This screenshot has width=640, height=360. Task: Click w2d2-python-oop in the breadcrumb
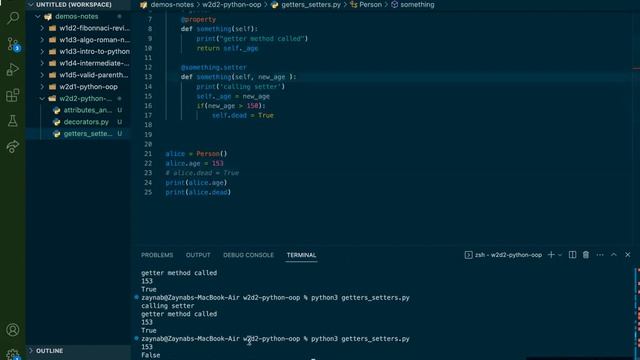coord(231,5)
